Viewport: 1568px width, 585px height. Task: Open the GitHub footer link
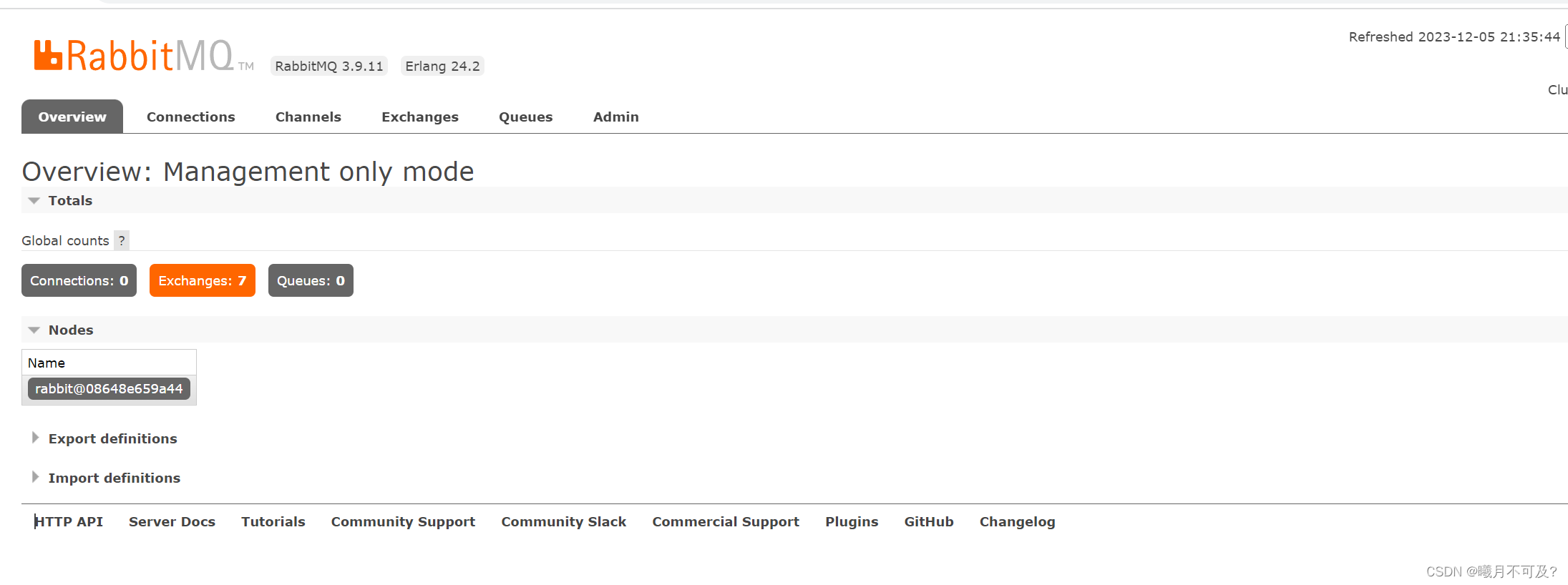coord(929,521)
